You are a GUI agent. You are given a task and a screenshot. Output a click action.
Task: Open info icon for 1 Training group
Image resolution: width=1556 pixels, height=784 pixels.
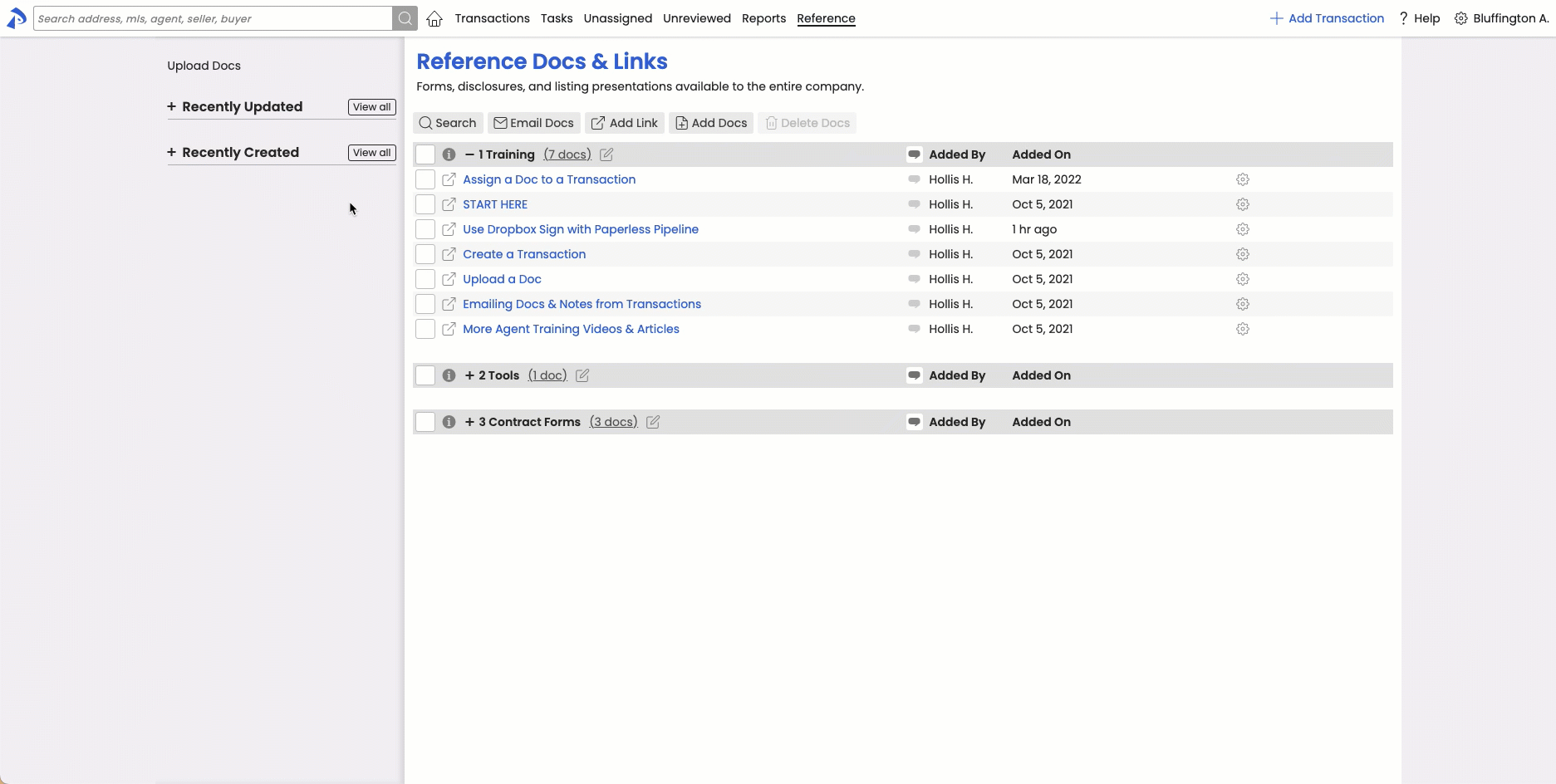pos(449,154)
